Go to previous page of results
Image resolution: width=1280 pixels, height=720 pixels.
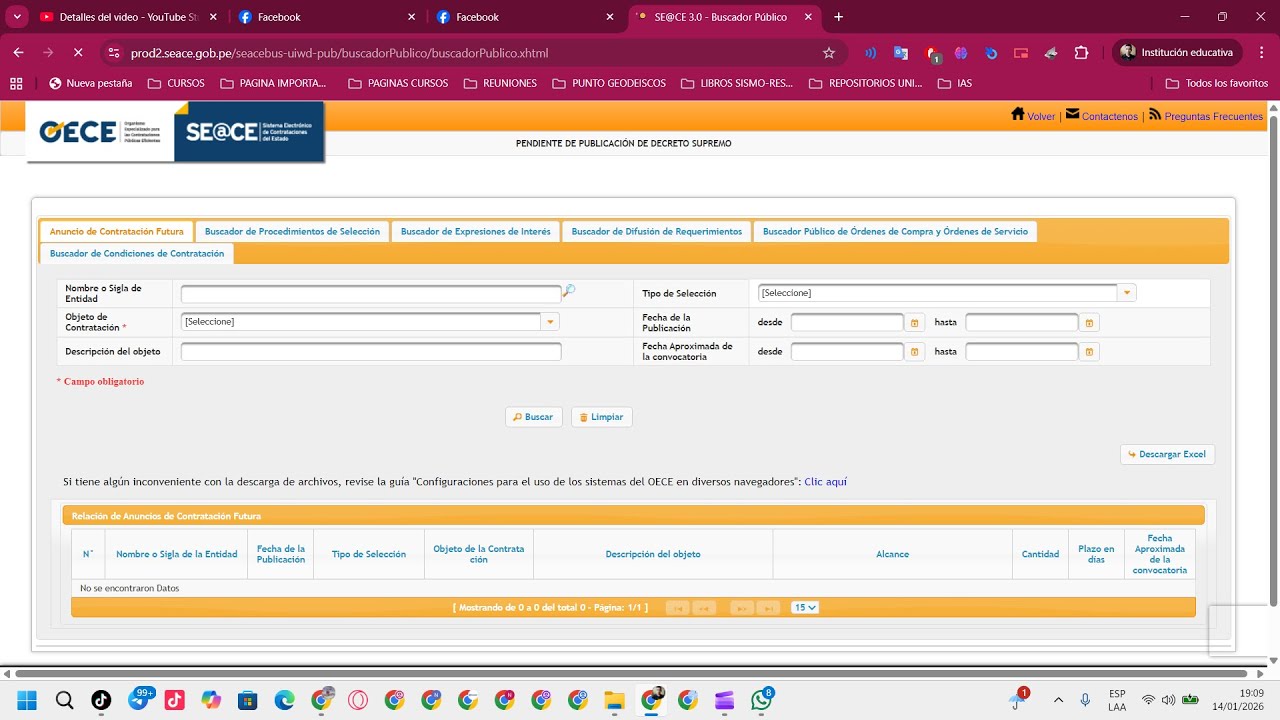pos(704,607)
